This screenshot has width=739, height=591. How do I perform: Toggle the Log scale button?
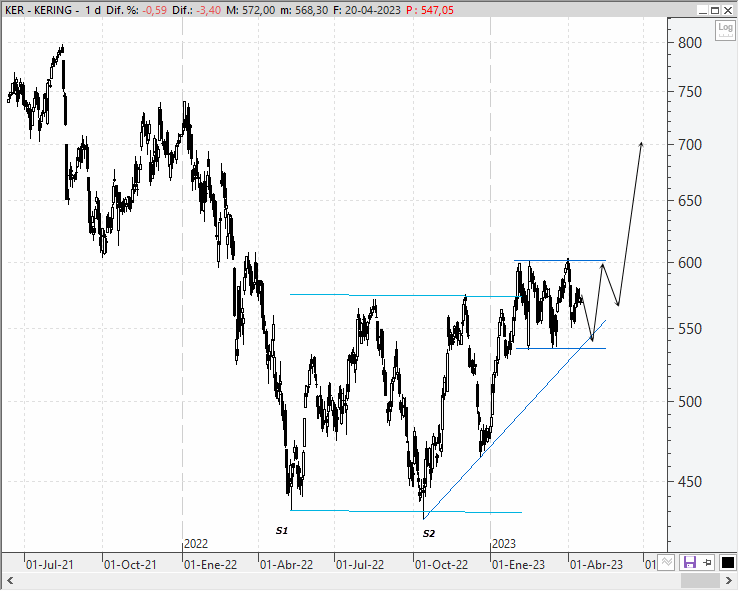[x=725, y=30]
